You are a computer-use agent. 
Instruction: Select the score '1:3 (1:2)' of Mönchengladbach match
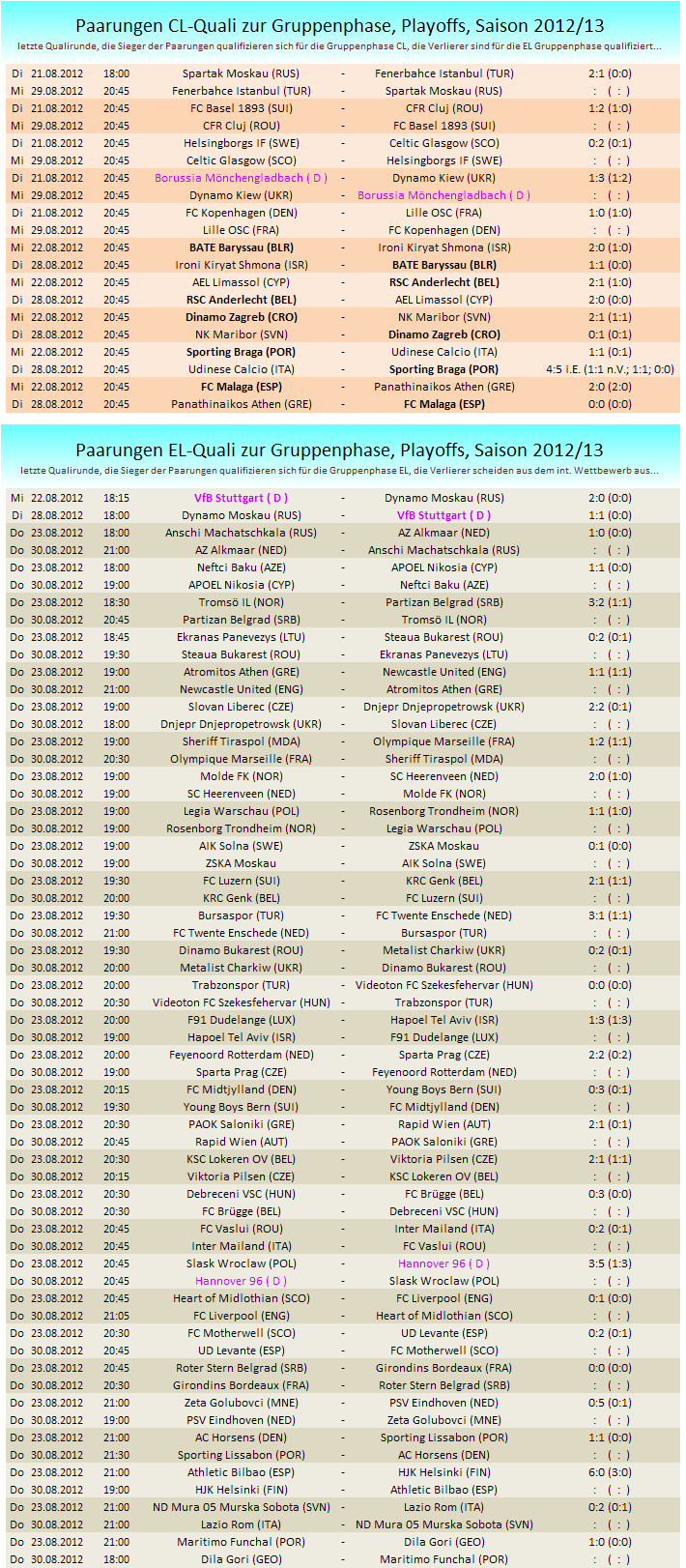pyautogui.click(x=610, y=178)
